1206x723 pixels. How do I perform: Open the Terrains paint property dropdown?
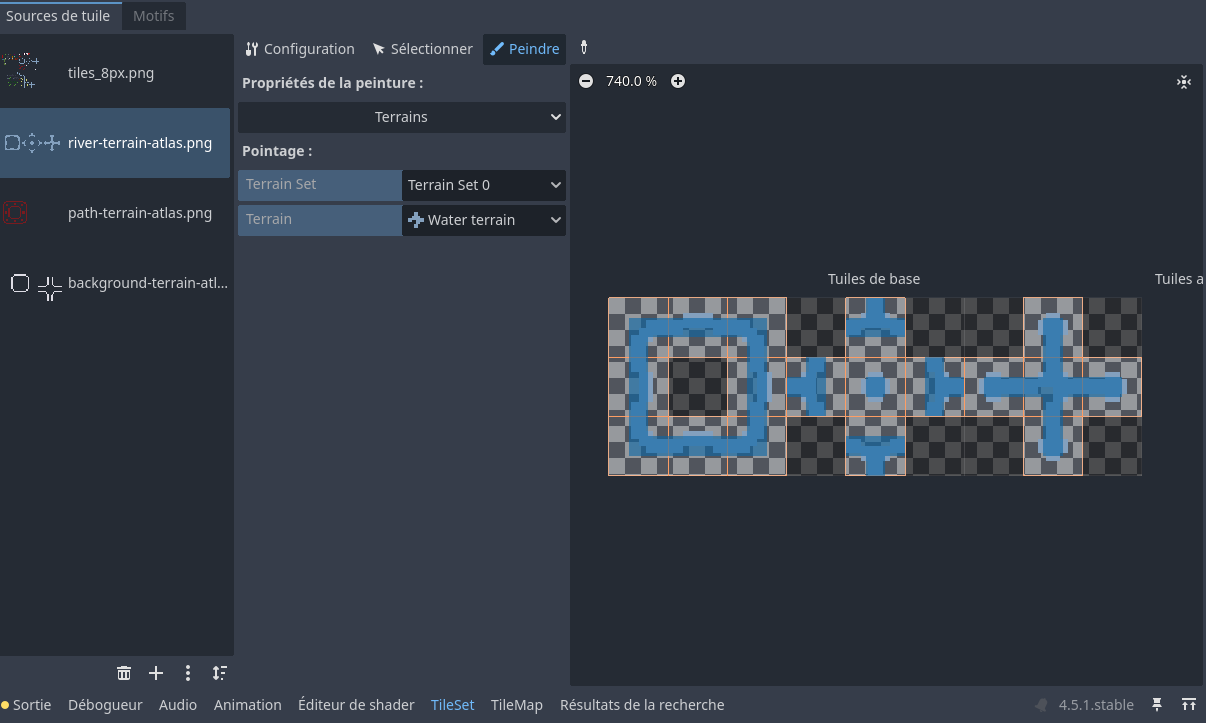point(402,117)
